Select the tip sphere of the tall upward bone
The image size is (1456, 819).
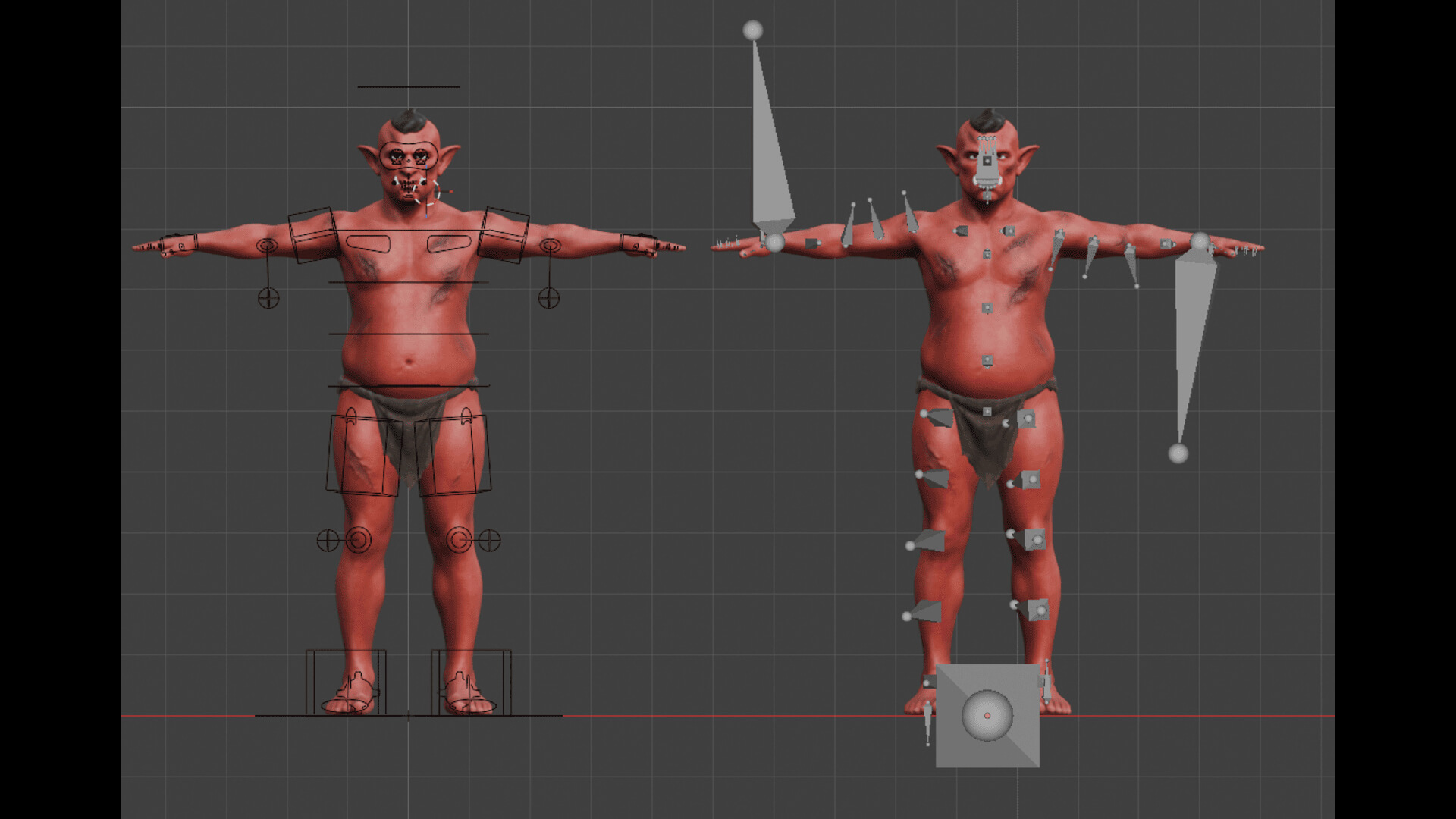(752, 30)
